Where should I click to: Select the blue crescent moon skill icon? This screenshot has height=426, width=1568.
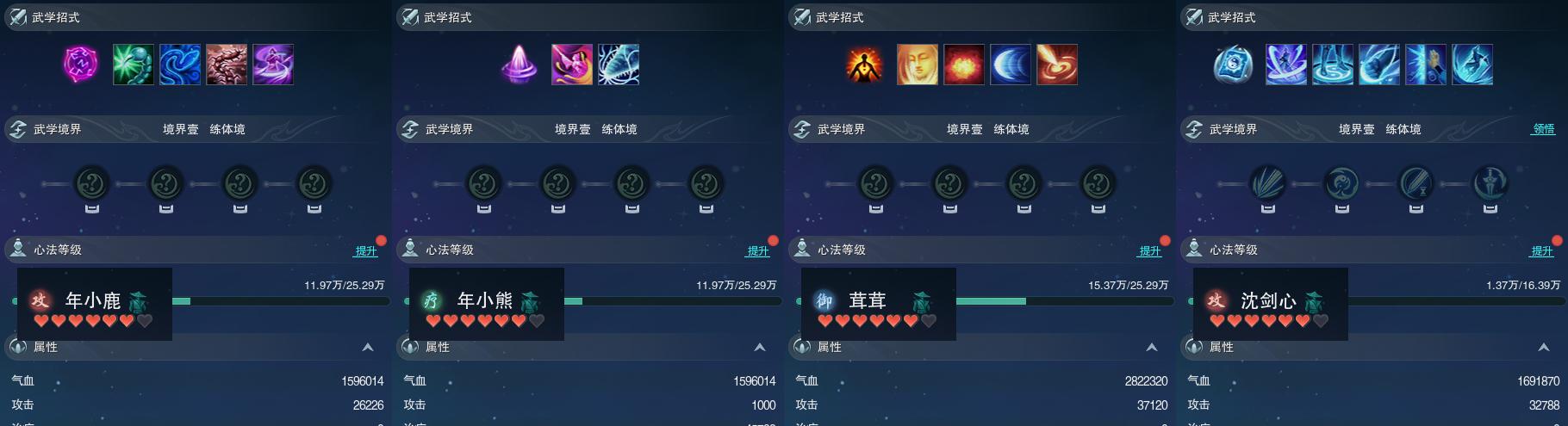(1011, 65)
